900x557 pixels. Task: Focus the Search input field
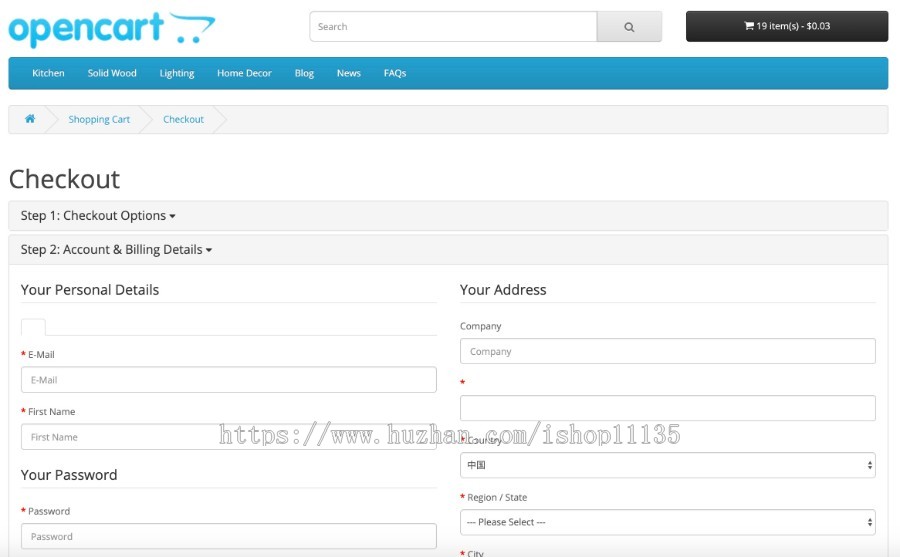pyautogui.click(x=453, y=26)
